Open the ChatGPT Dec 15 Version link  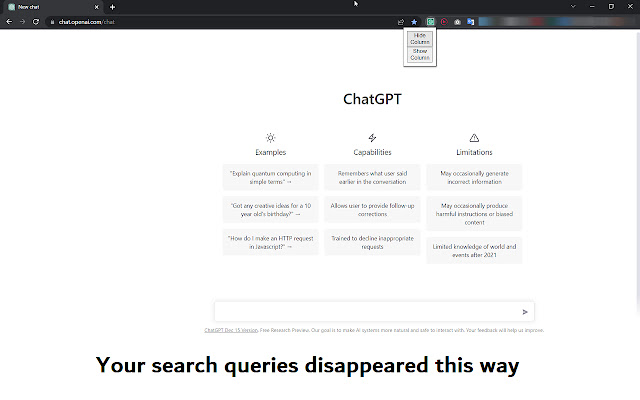pyautogui.click(x=230, y=329)
